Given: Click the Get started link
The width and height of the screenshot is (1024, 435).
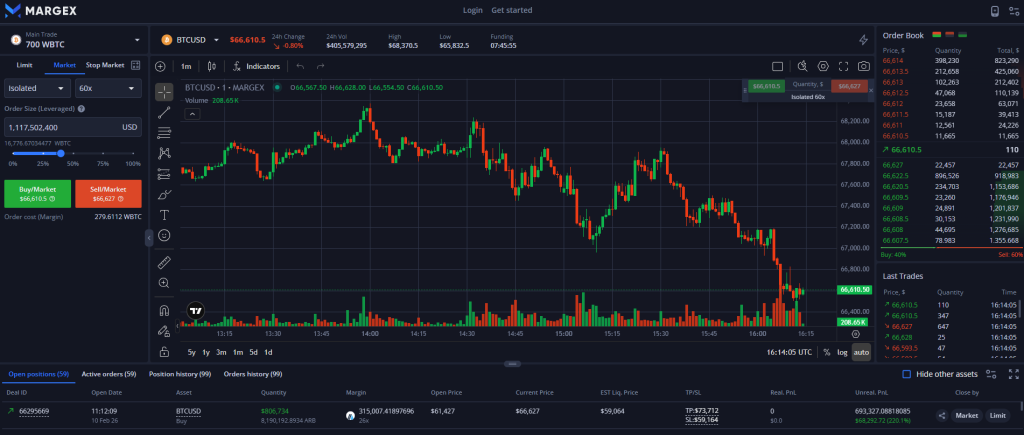Looking at the screenshot, I should [x=511, y=10].
